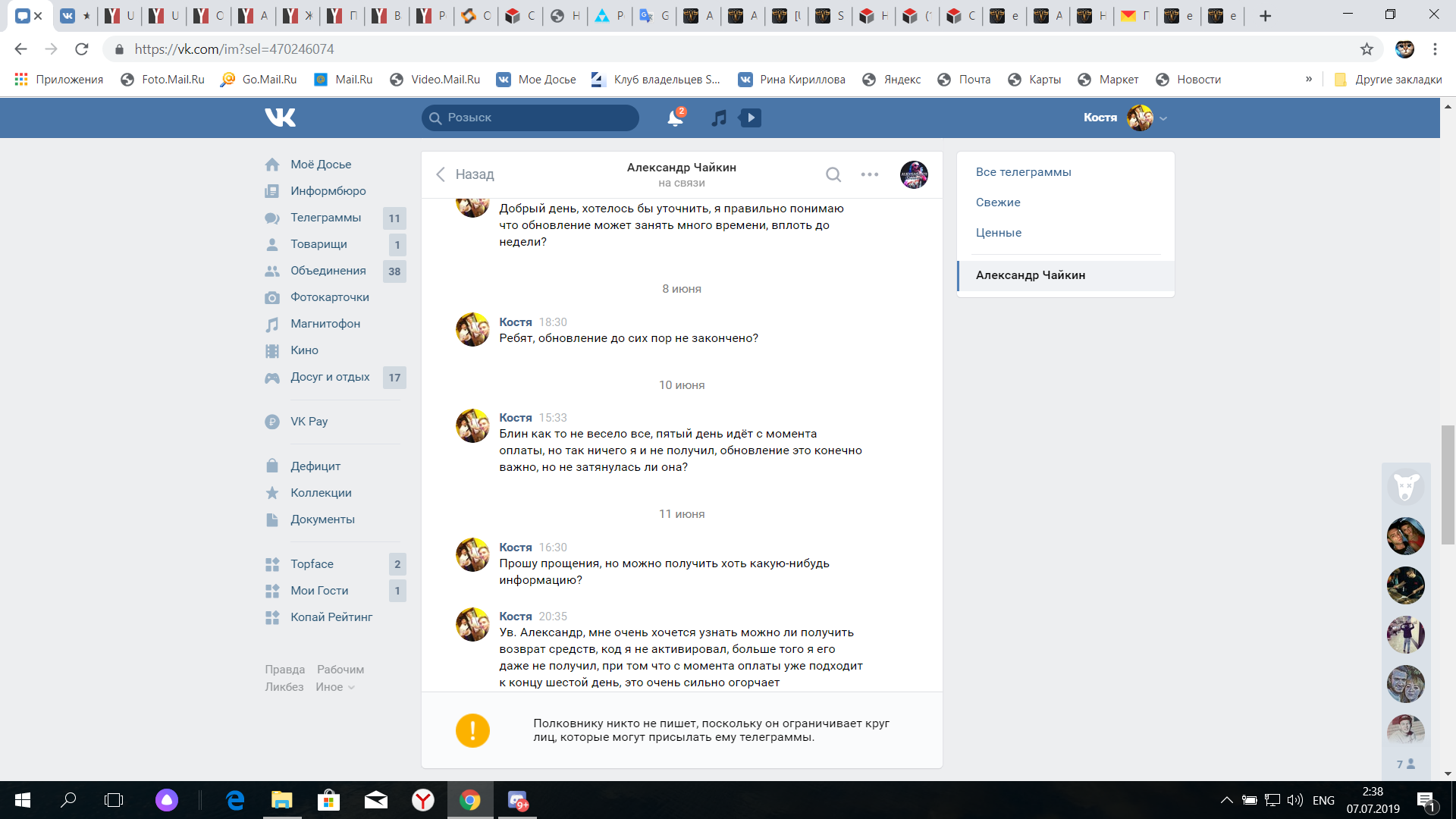1456x819 pixels.
Task: Click the Александр Чайкин conversation title
Action: (681, 168)
